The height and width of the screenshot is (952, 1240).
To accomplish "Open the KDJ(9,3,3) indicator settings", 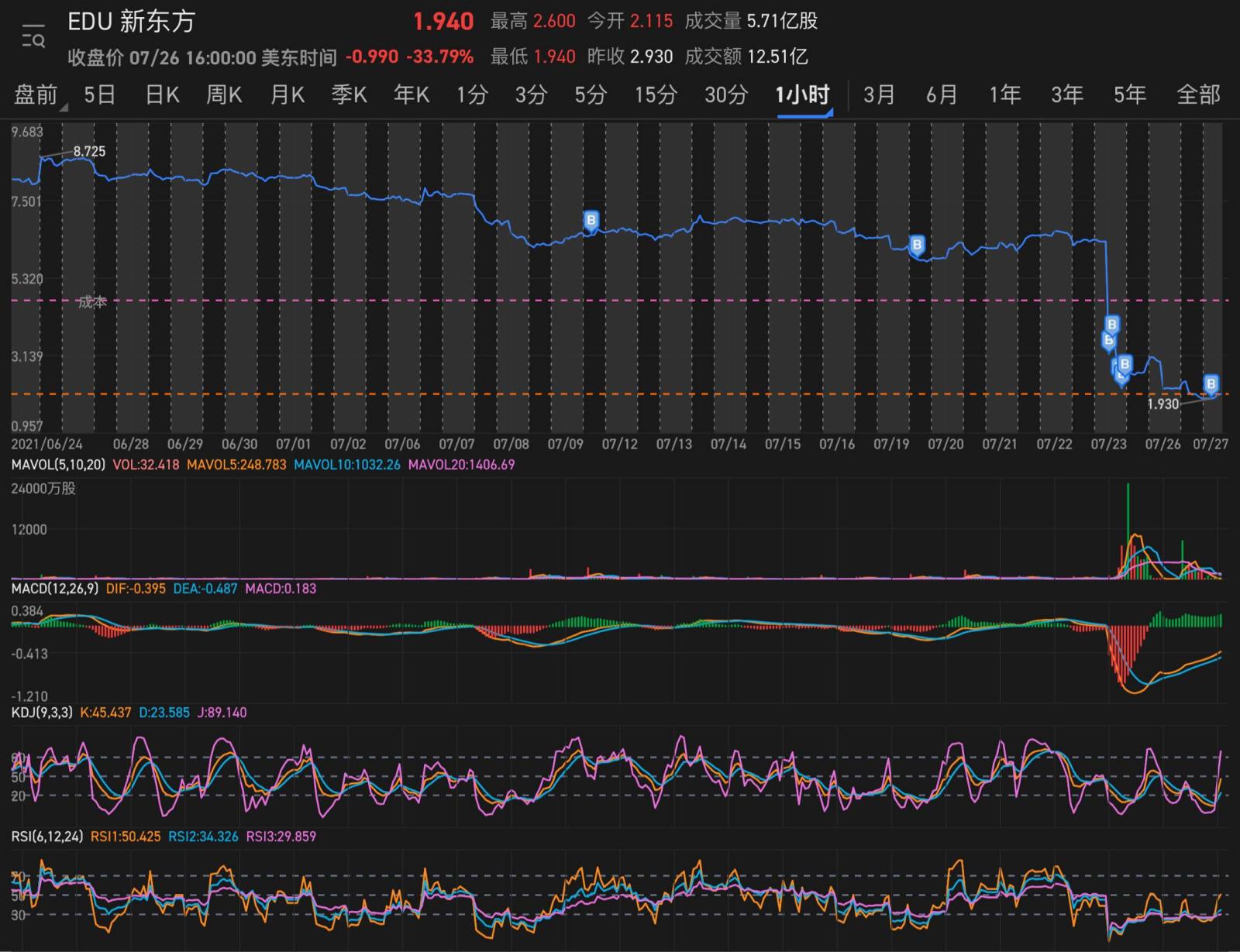I will (42, 713).
